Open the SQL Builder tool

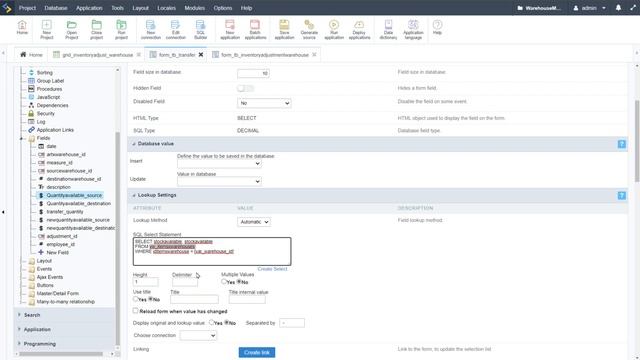200,29
